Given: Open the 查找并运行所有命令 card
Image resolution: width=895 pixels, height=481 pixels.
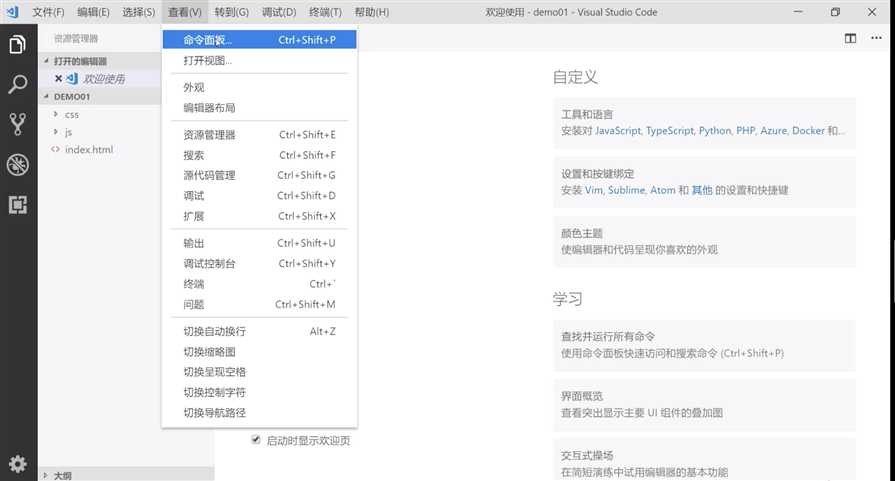Looking at the screenshot, I should pyautogui.click(x=704, y=345).
